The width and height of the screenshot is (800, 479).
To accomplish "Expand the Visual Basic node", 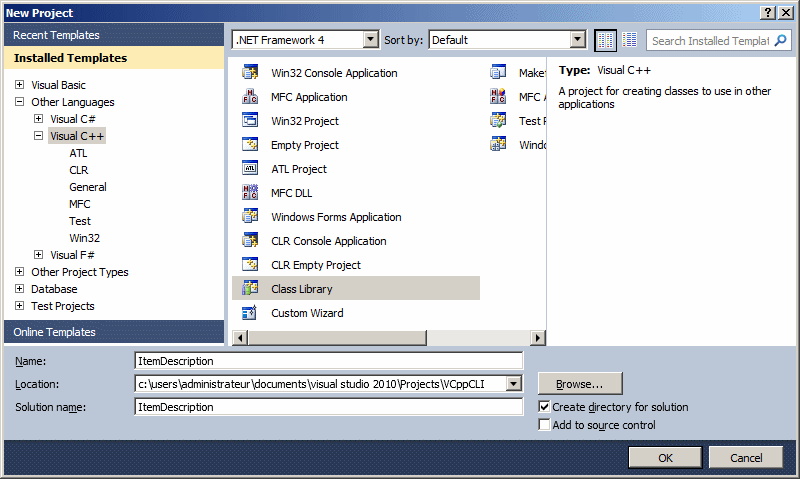I will (19, 85).
